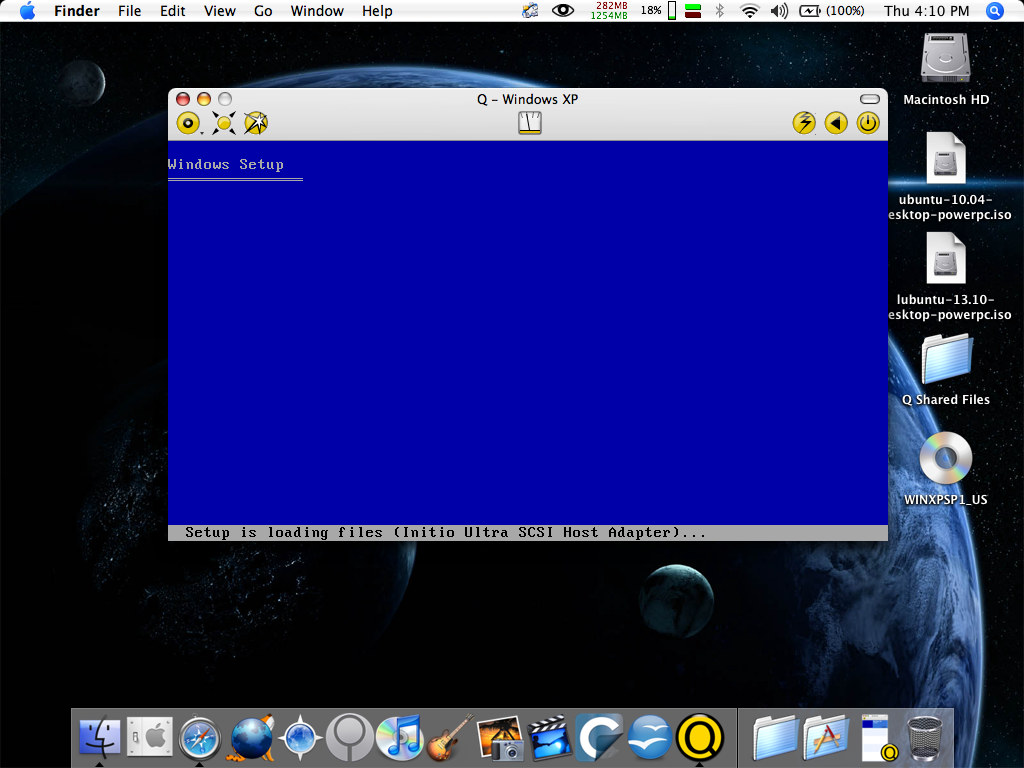Shut down the guest with power button
The width and height of the screenshot is (1024, 768).
point(868,123)
